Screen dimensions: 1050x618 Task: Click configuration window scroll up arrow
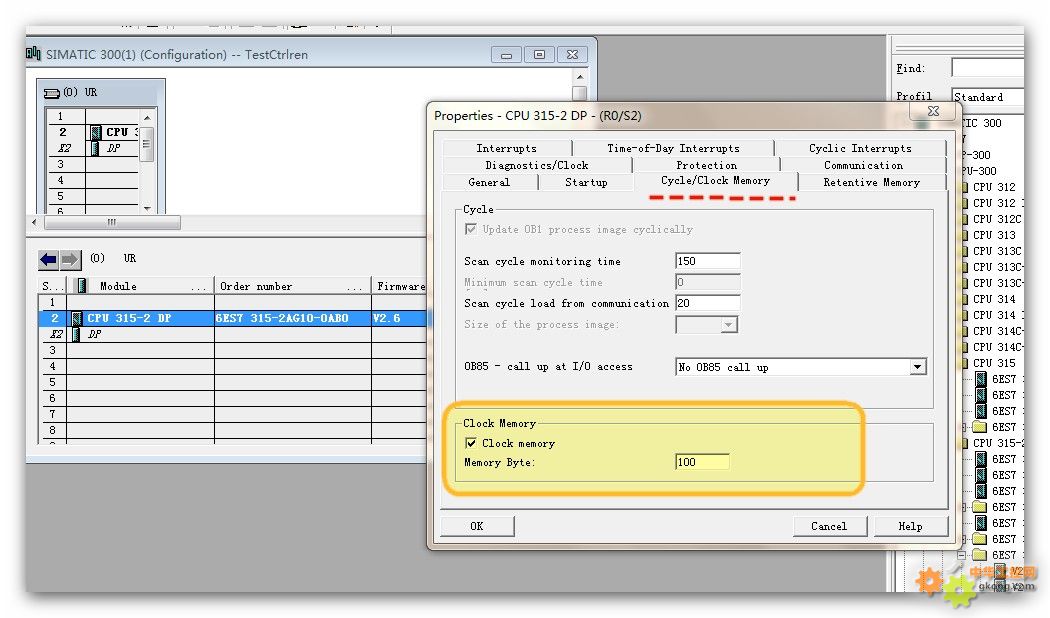[580, 77]
